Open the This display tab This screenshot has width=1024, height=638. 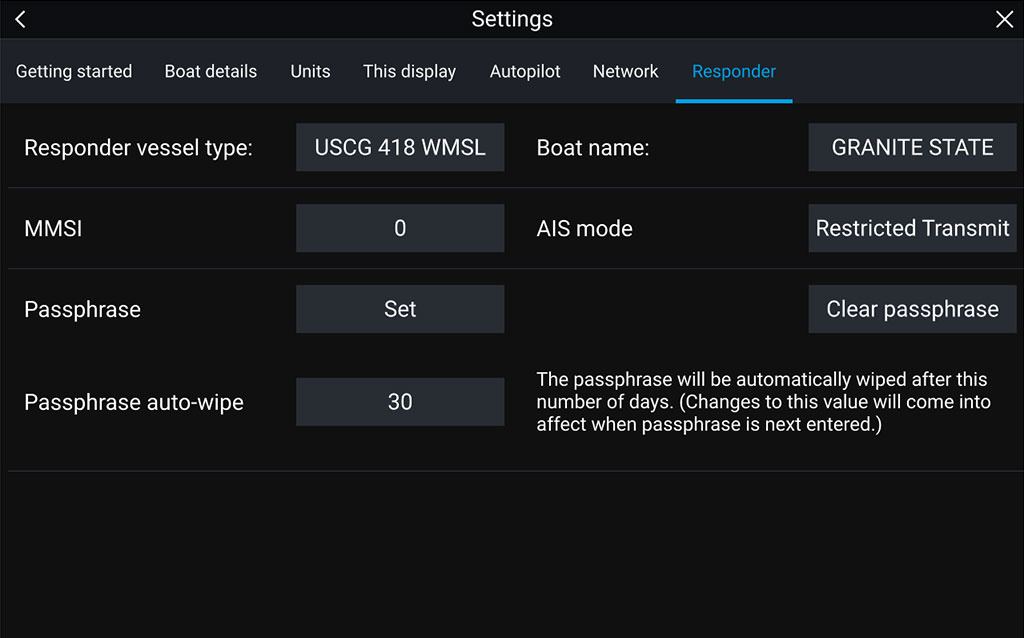pyautogui.click(x=409, y=71)
